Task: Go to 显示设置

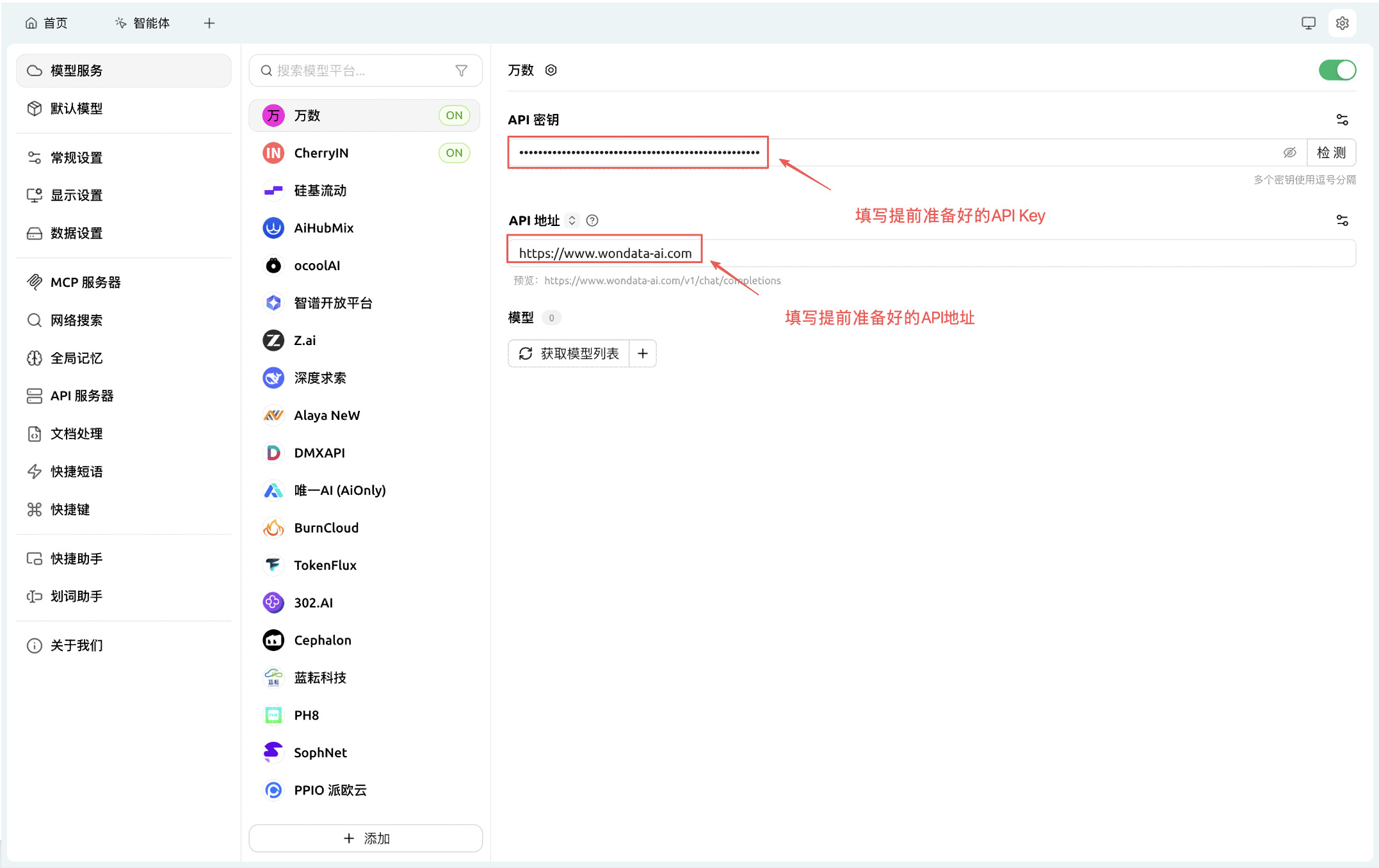Action: tap(124, 195)
